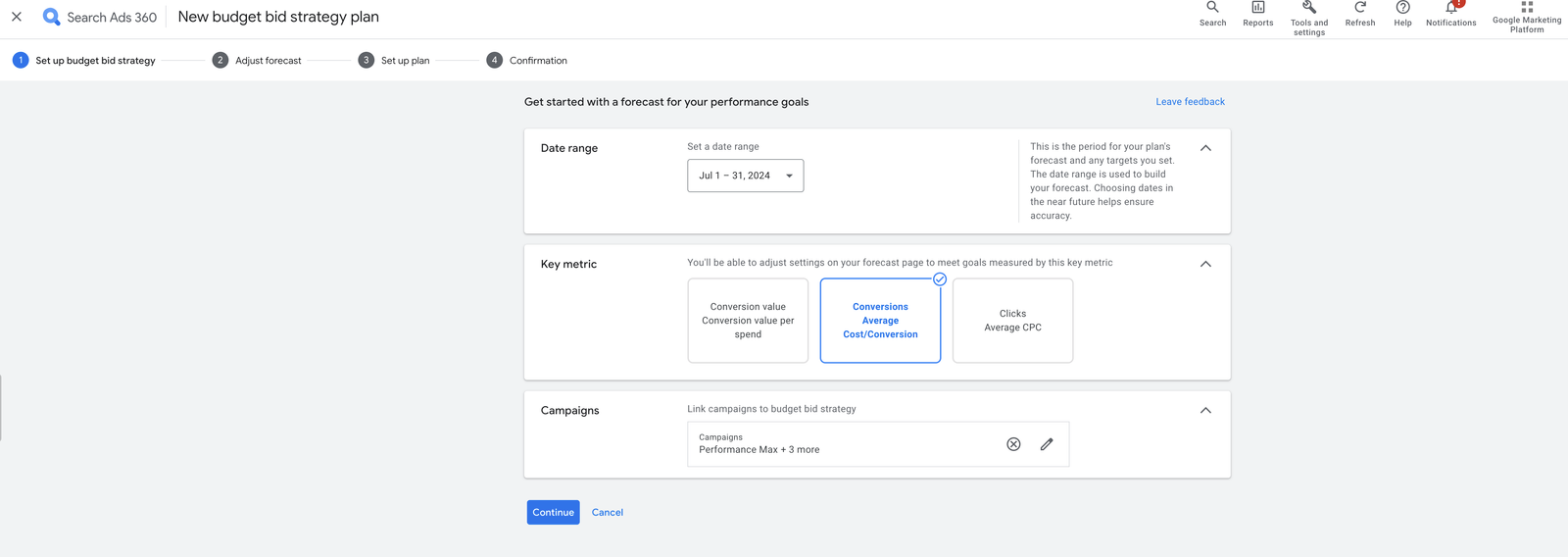Open Google Marketing Platform grid icon
This screenshot has height=557, width=1568.
(1526, 8)
